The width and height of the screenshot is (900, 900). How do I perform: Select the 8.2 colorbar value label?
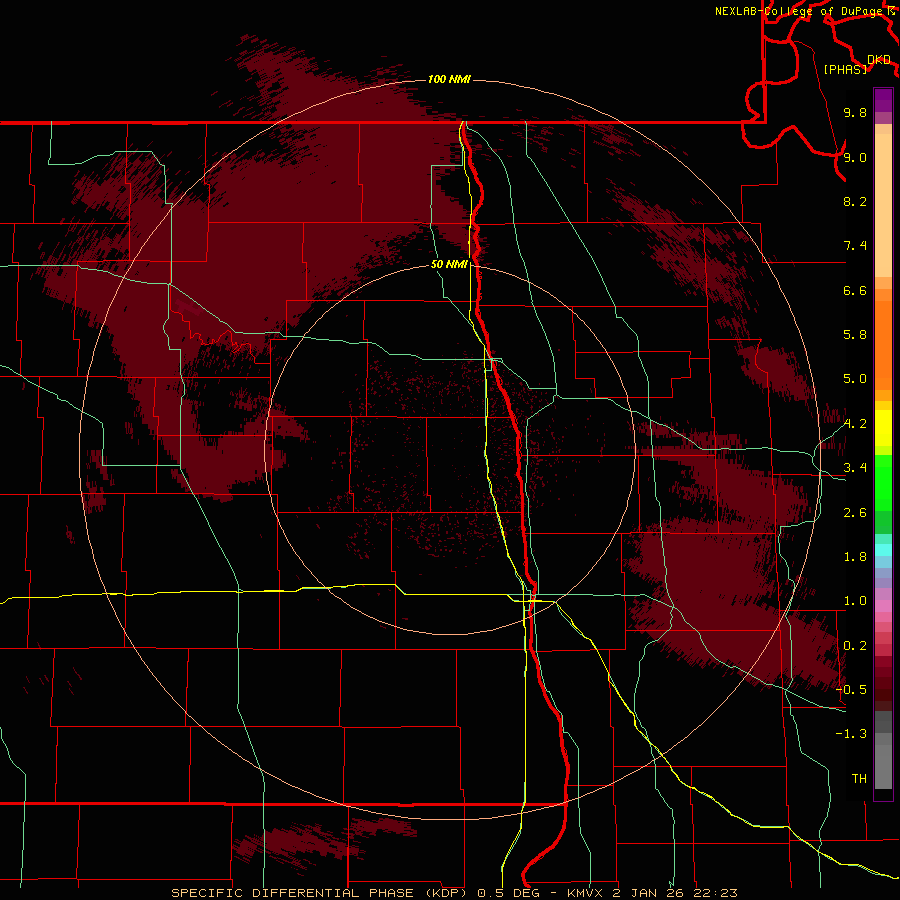click(855, 201)
